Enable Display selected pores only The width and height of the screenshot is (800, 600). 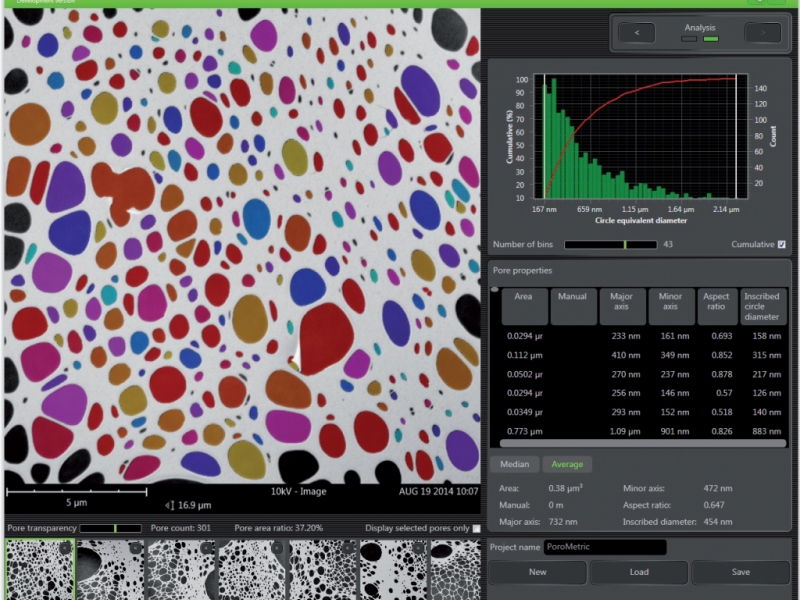[x=476, y=528]
